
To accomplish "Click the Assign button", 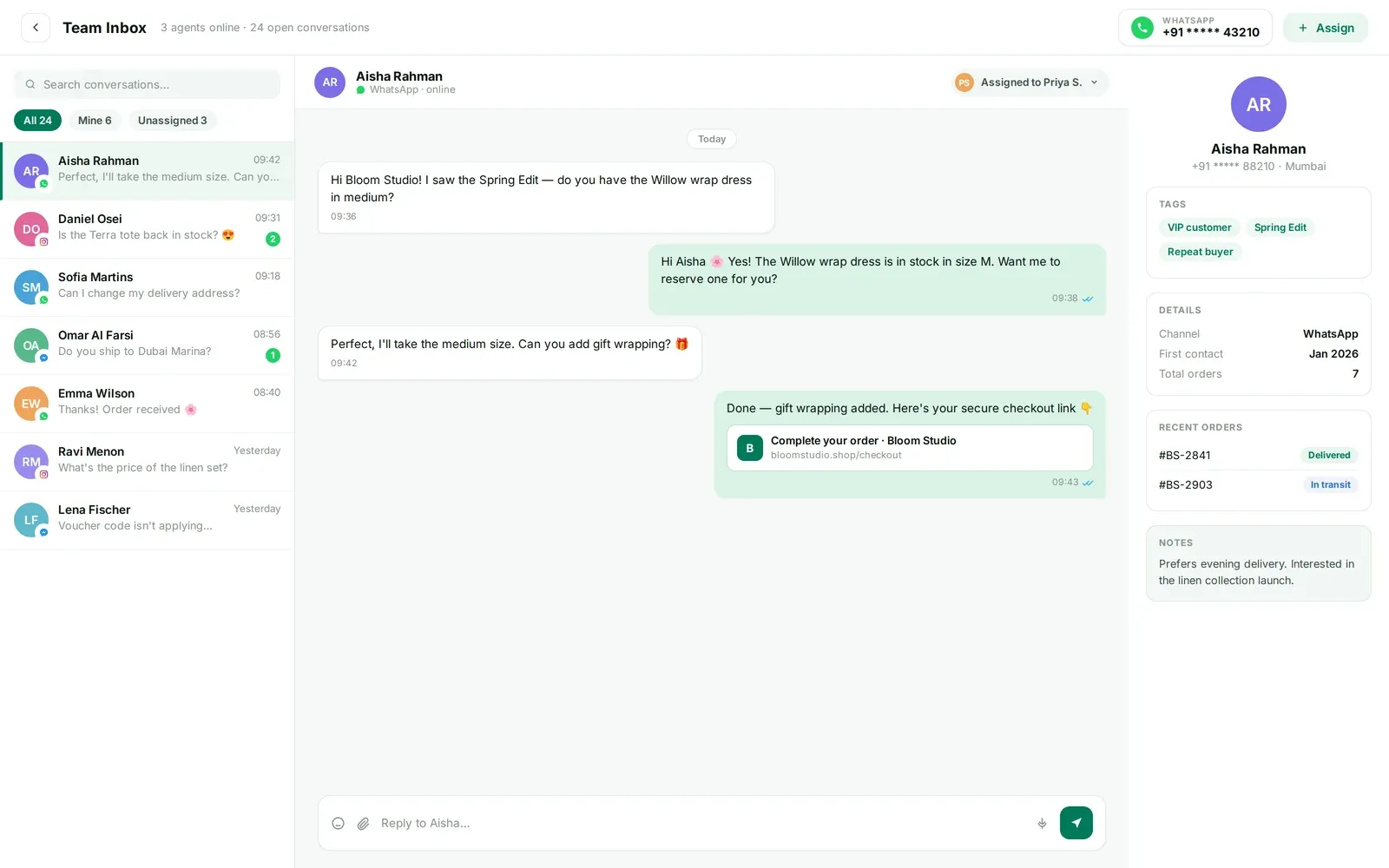I will (1326, 28).
